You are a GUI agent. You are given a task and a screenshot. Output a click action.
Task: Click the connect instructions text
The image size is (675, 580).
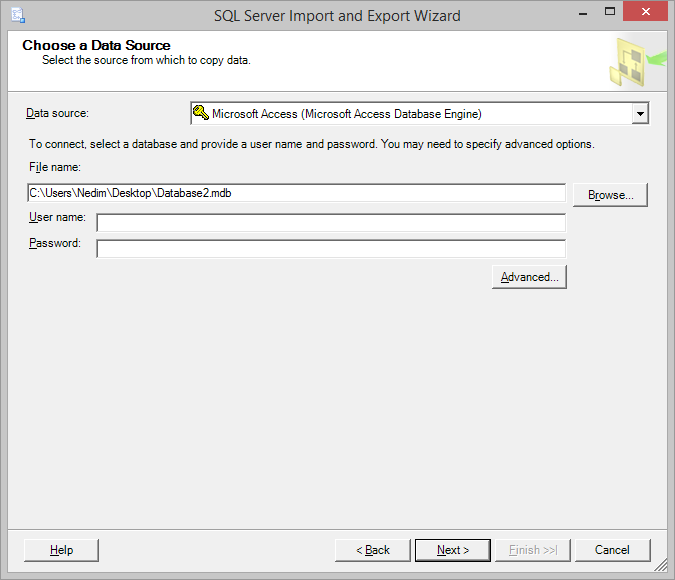312,144
